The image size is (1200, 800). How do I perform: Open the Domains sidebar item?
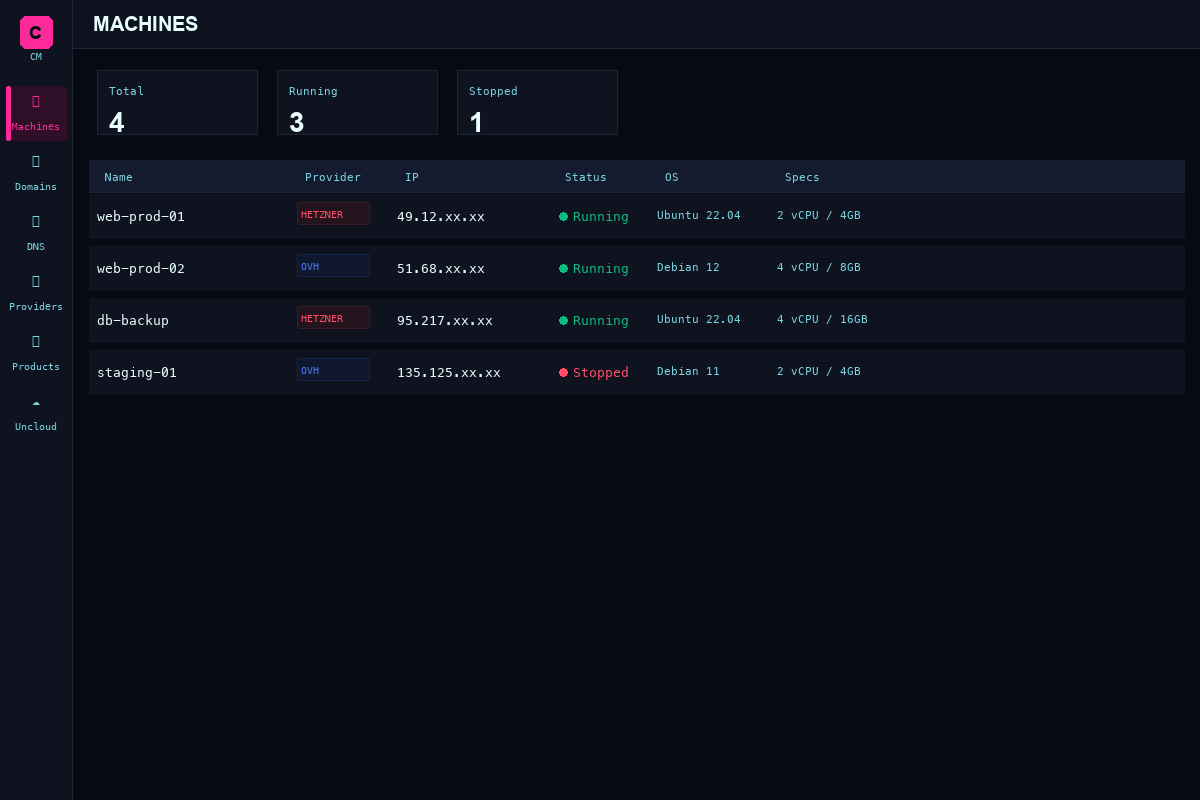click(x=36, y=173)
